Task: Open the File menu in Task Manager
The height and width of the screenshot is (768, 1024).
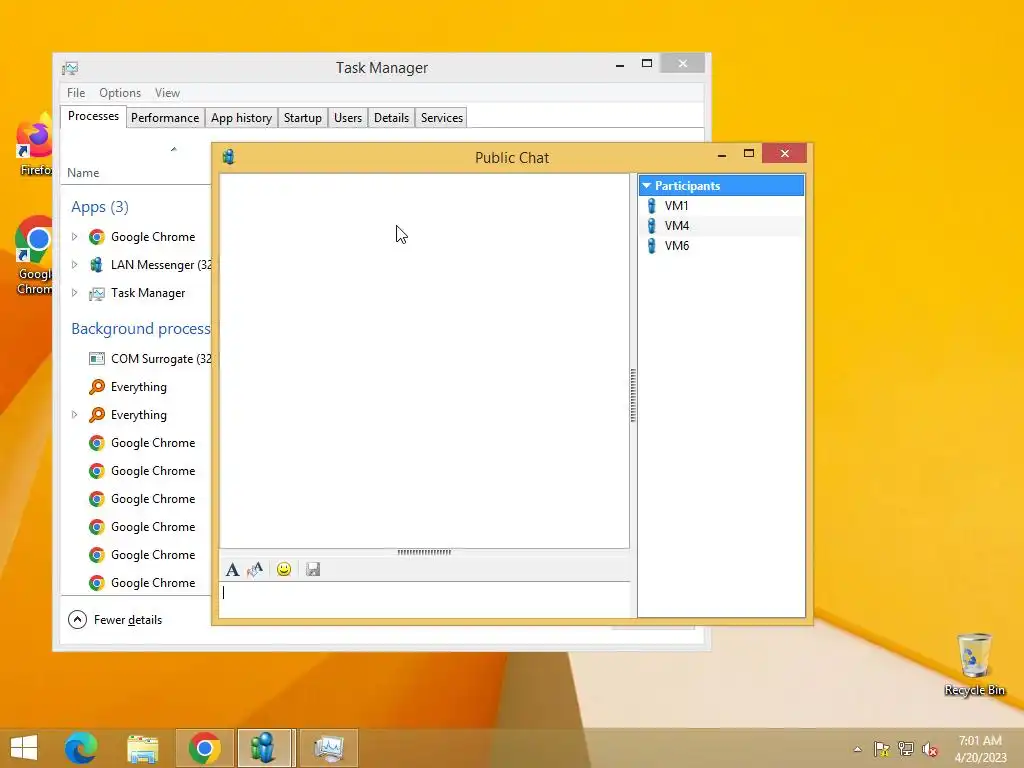Action: 76,93
